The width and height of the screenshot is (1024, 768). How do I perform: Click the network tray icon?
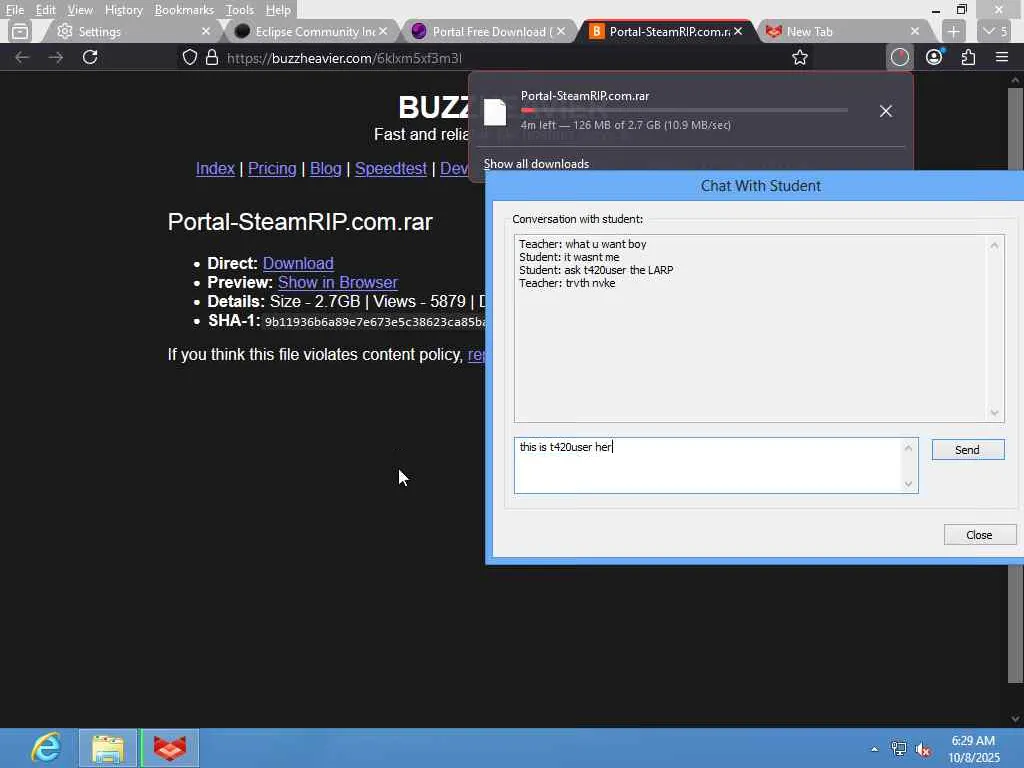point(899,749)
